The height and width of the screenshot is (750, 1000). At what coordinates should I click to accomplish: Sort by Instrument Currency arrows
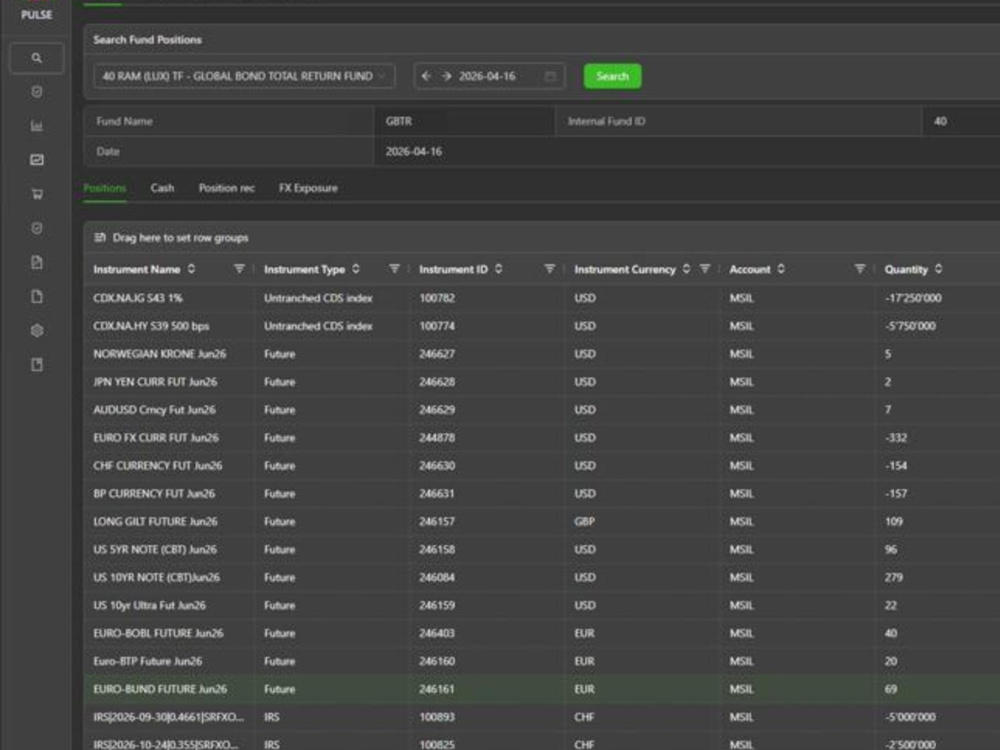click(686, 269)
